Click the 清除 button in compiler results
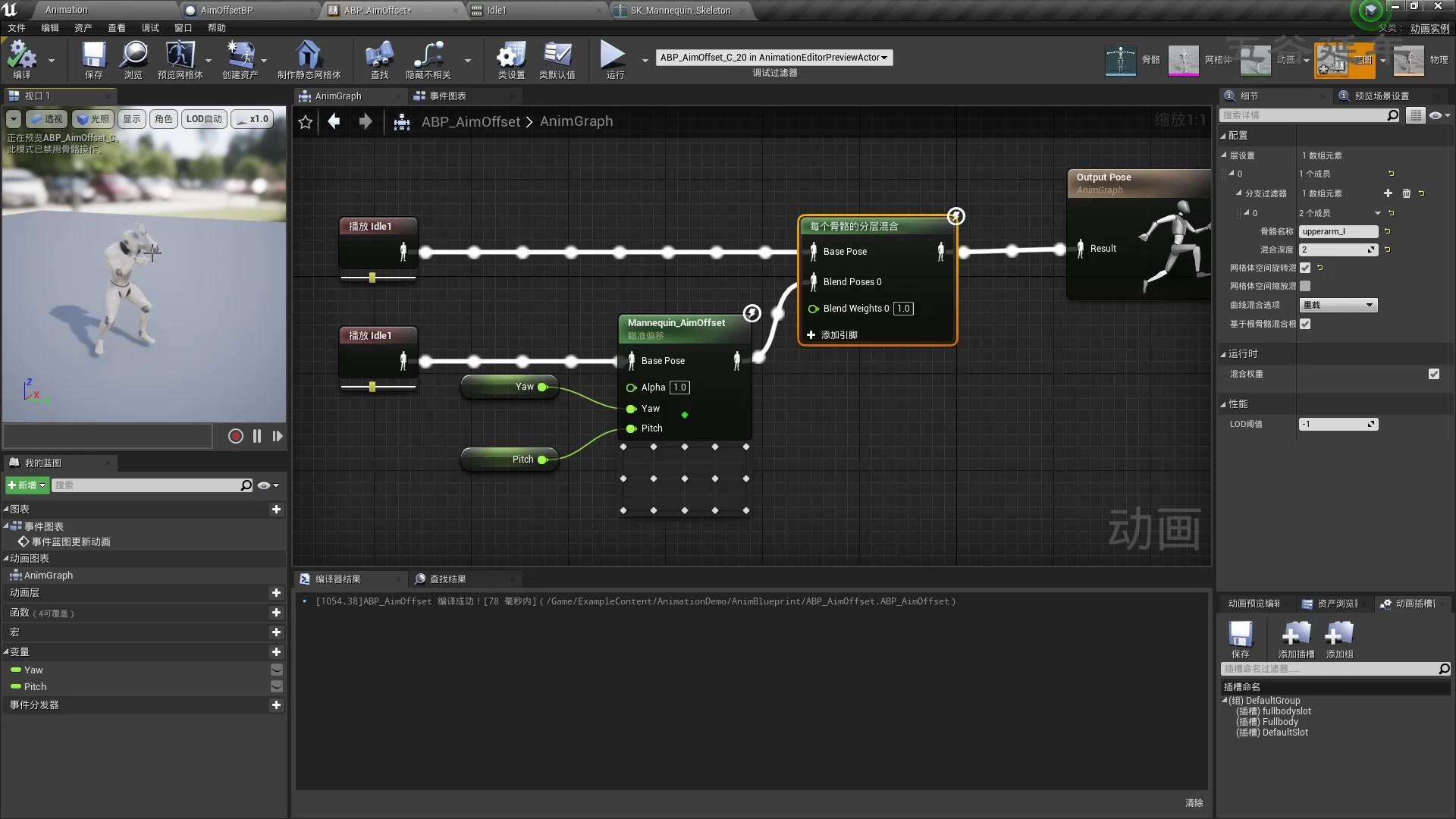Image resolution: width=1456 pixels, height=819 pixels. pyautogui.click(x=1196, y=802)
